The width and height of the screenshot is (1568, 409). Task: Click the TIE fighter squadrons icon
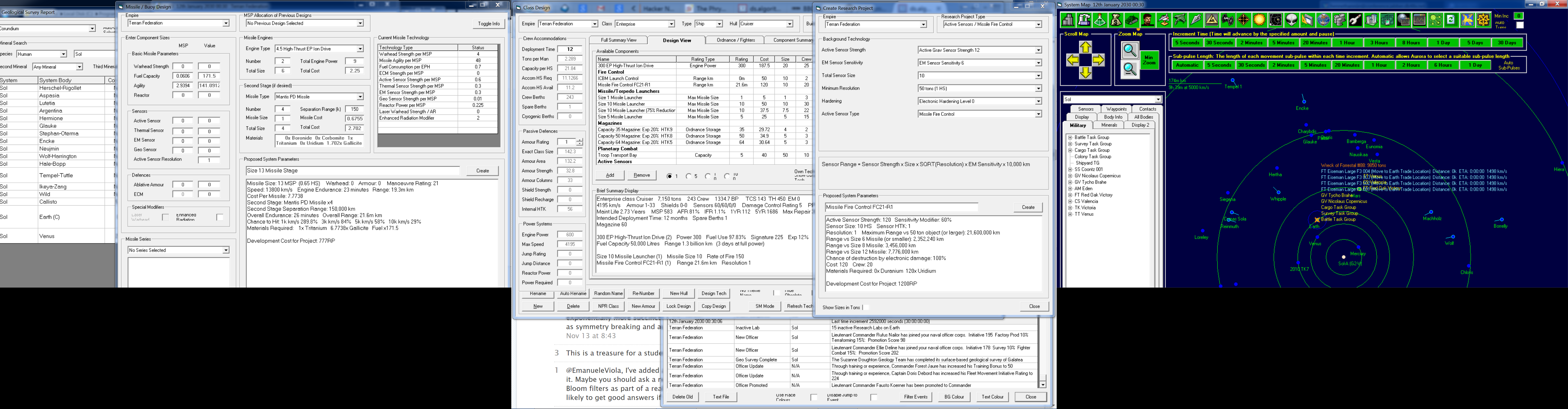pyautogui.click(x=1228, y=19)
